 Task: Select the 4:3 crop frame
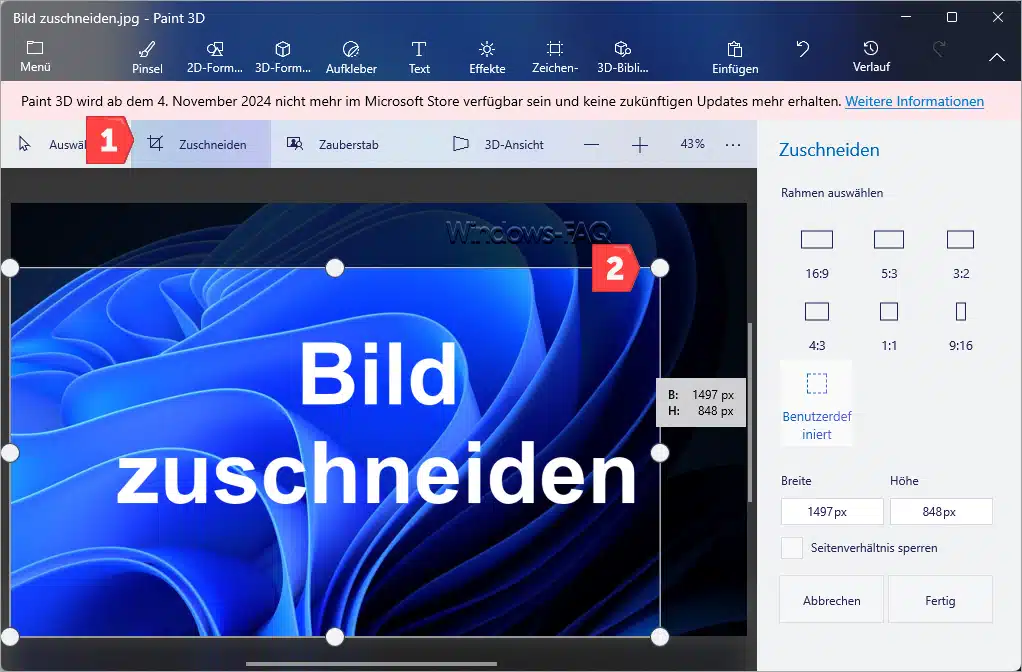817,326
